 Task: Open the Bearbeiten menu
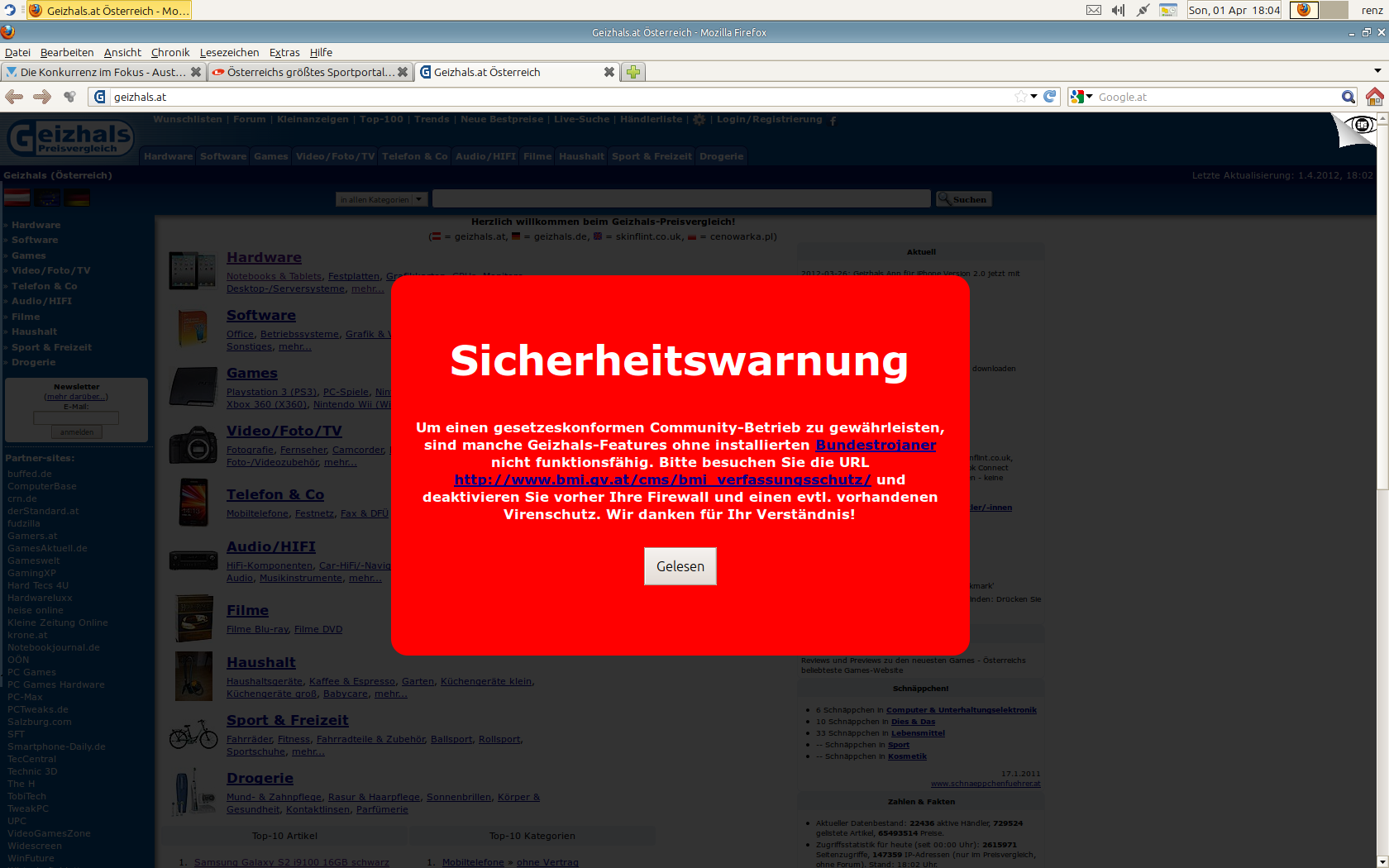pos(67,52)
